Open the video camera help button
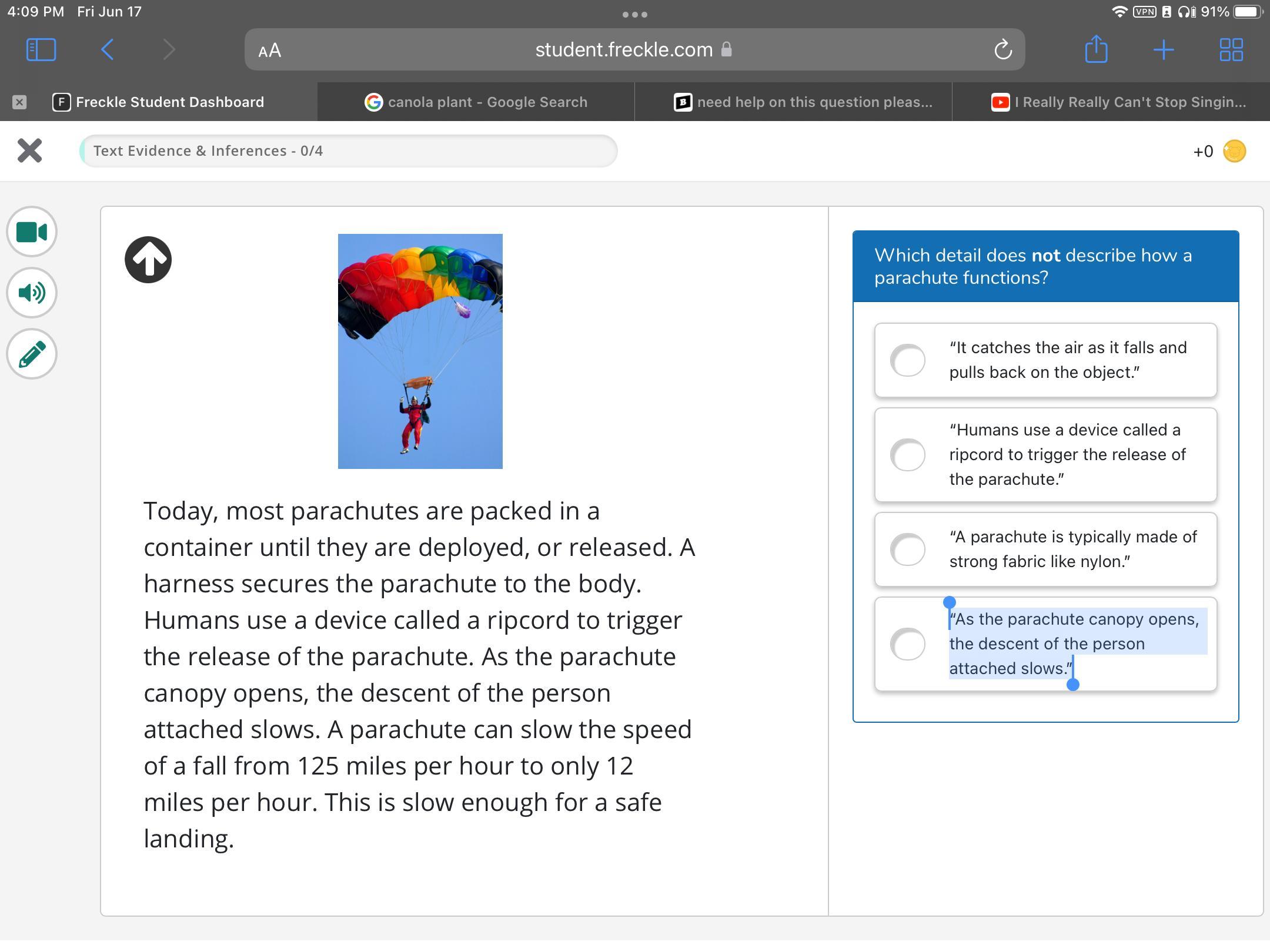Image resolution: width=1270 pixels, height=952 pixels. (32, 232)
